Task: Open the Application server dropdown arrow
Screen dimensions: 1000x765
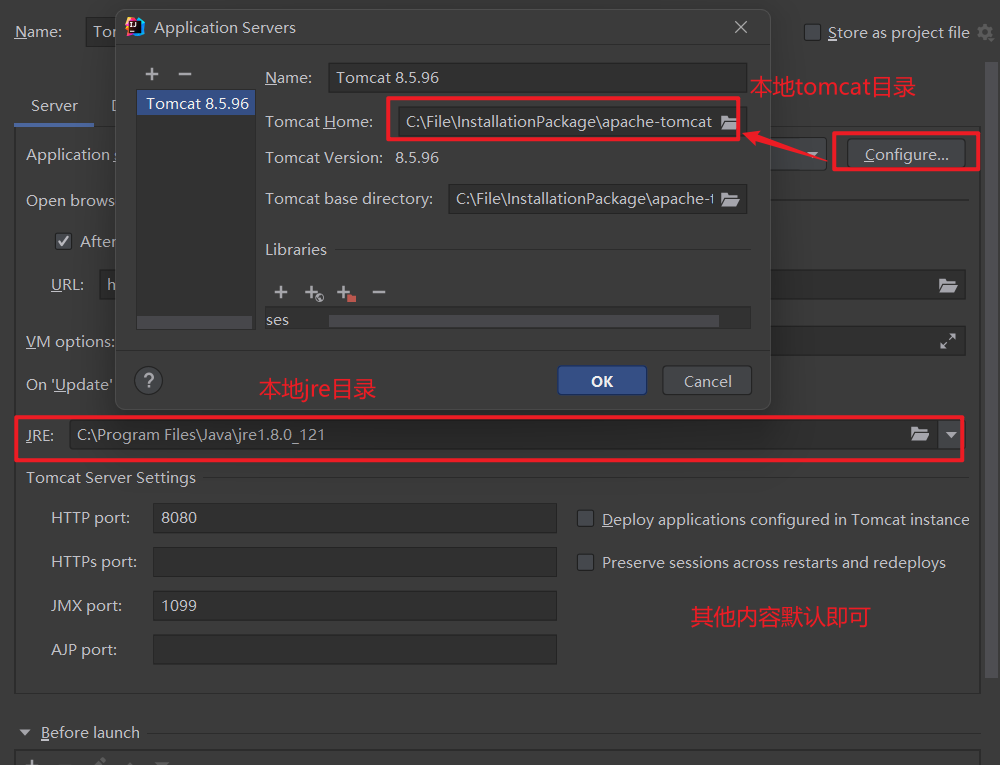Action: 812,154
